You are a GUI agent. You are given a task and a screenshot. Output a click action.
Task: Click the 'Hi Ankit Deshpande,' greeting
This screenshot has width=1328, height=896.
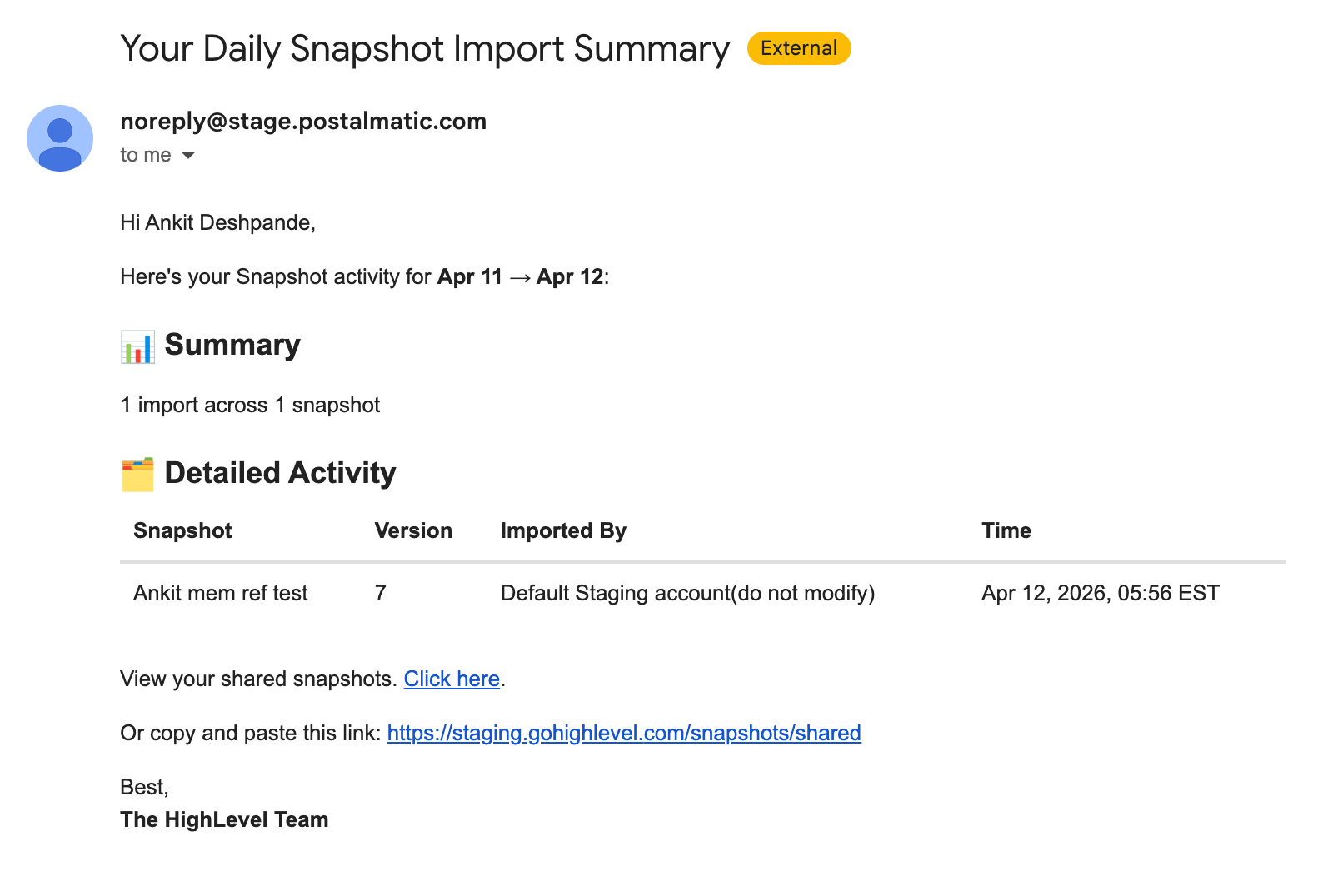tap(218, 223)
